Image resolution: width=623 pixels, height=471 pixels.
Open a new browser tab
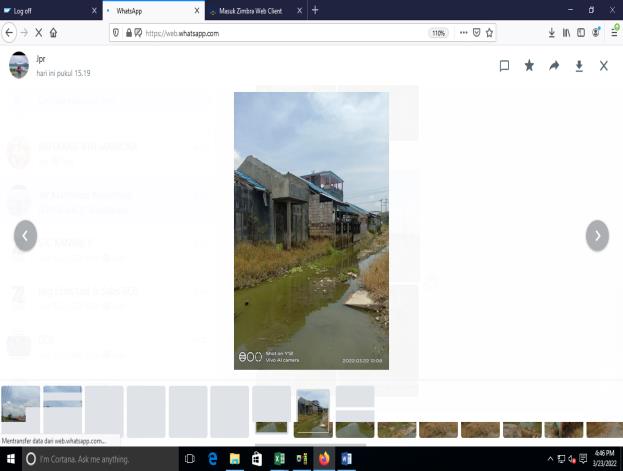315,10
